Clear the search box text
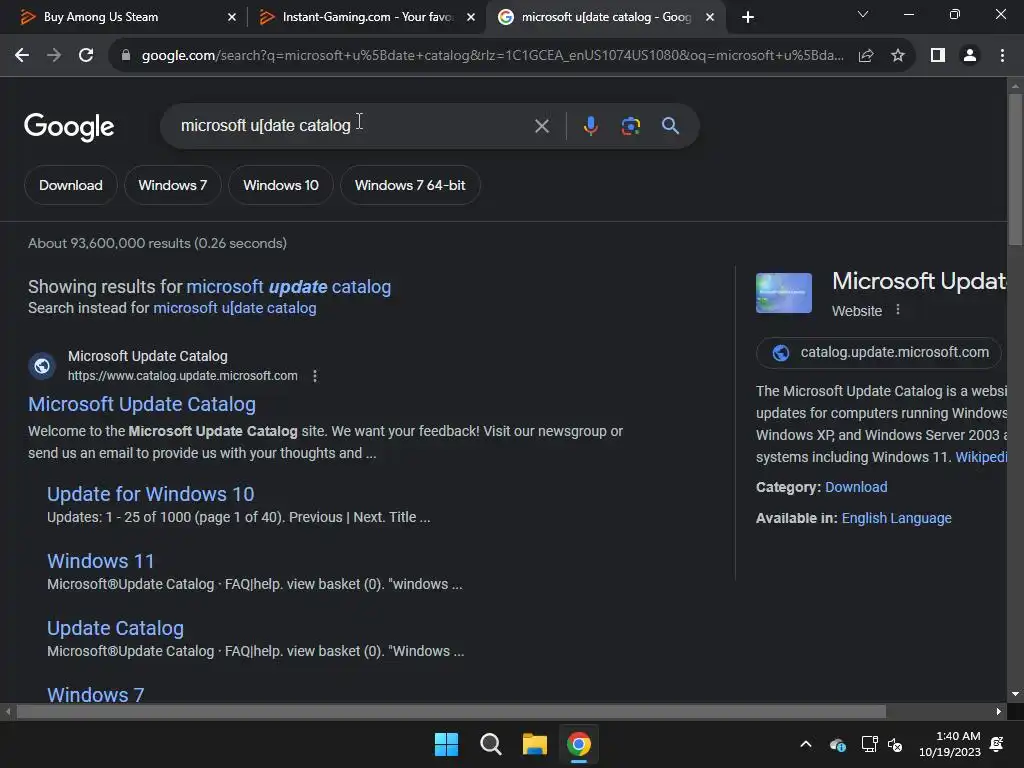This screenshot has width=1024, height=768. (x=541, y=126)
